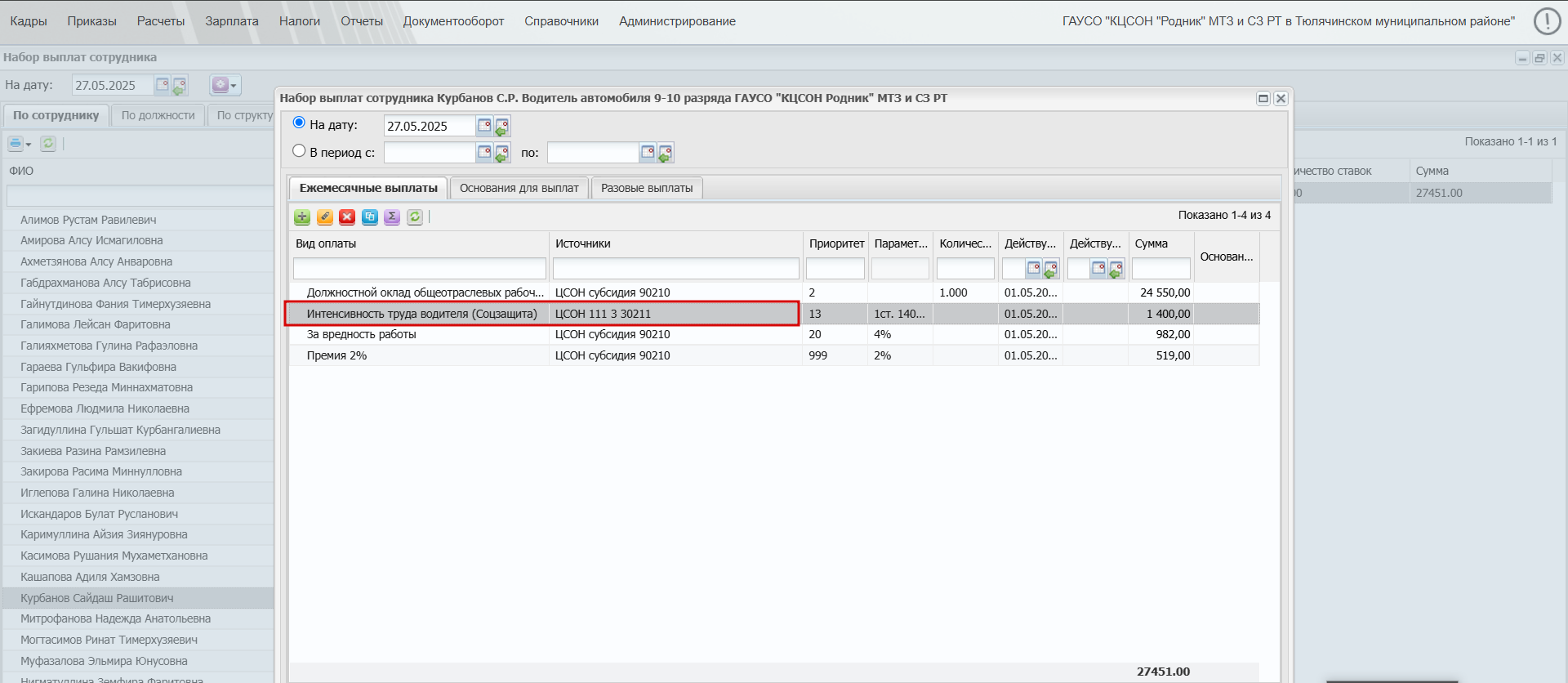Select the row Должностной оклад общеотраслевых рабоч...
The image size is (1568, 683).
pos(774,292)
